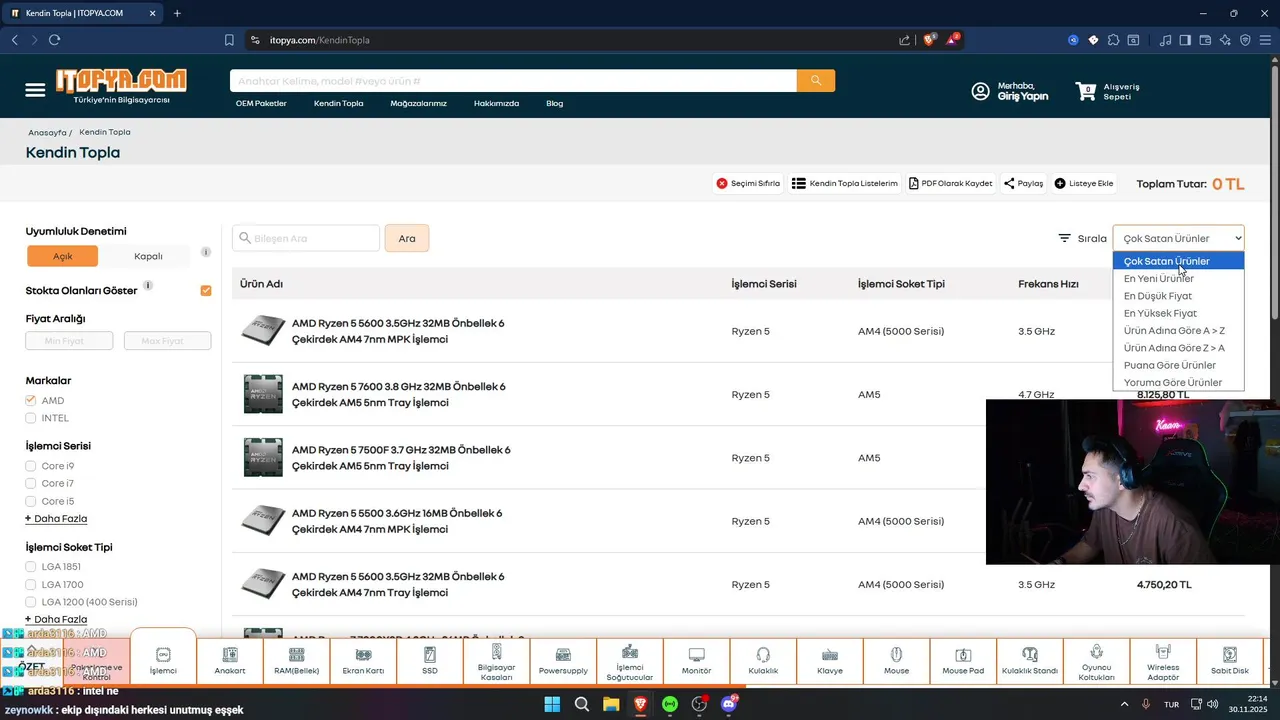Select the Mouse Pad category
1280x720 pixels.
click(x=963, y=661)
